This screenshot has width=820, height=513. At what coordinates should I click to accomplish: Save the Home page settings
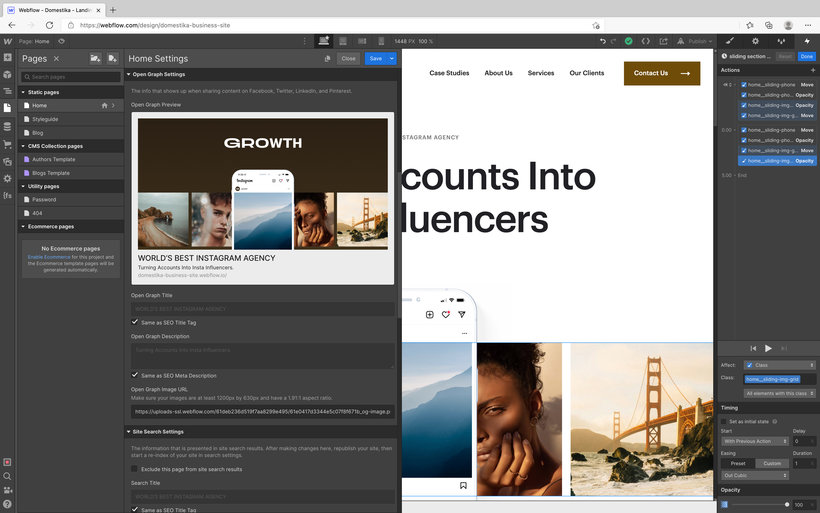375,59
